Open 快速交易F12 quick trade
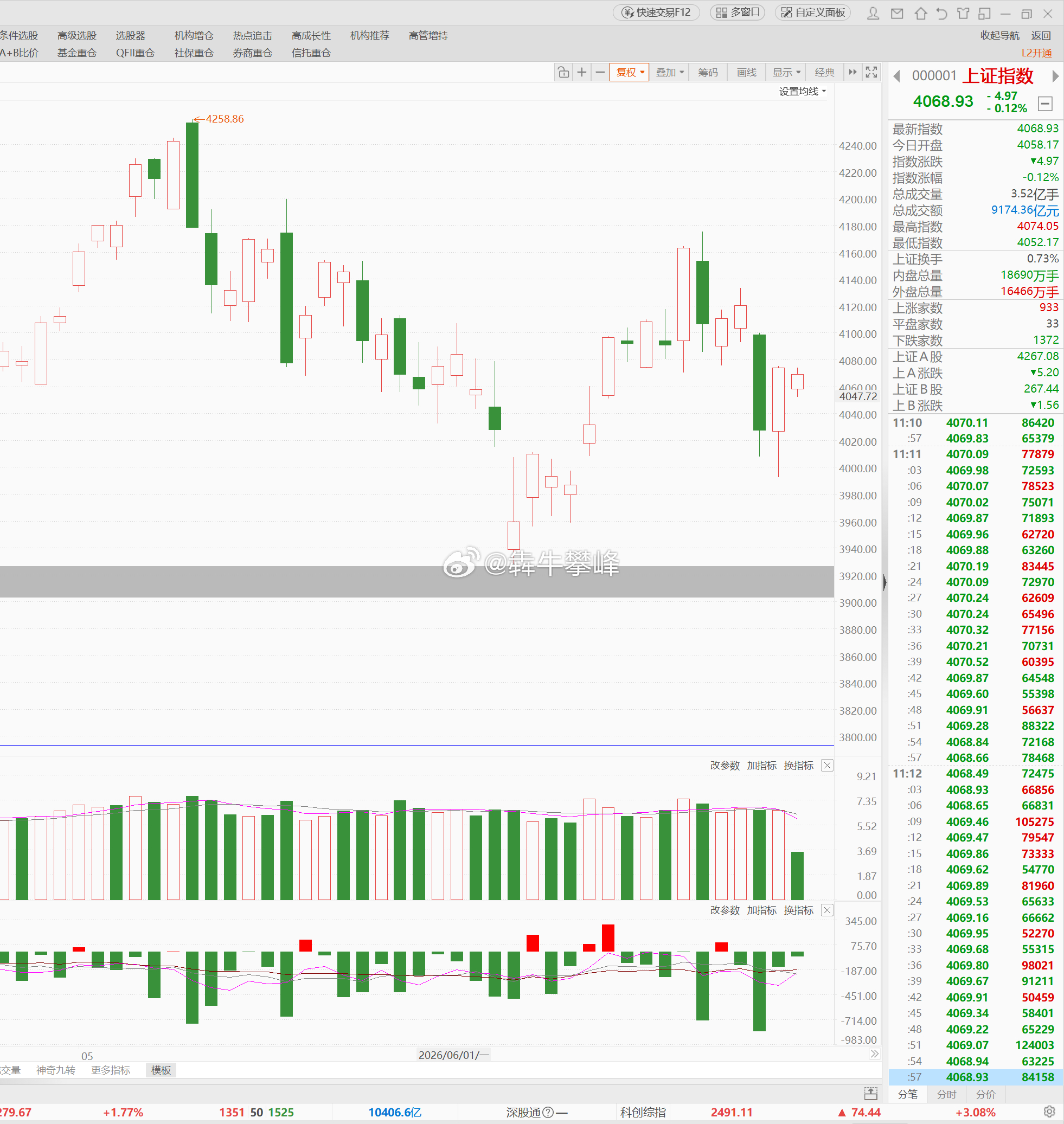Screen dimensions: 1064x1124 pyautogui.click(x=656, y=12)
